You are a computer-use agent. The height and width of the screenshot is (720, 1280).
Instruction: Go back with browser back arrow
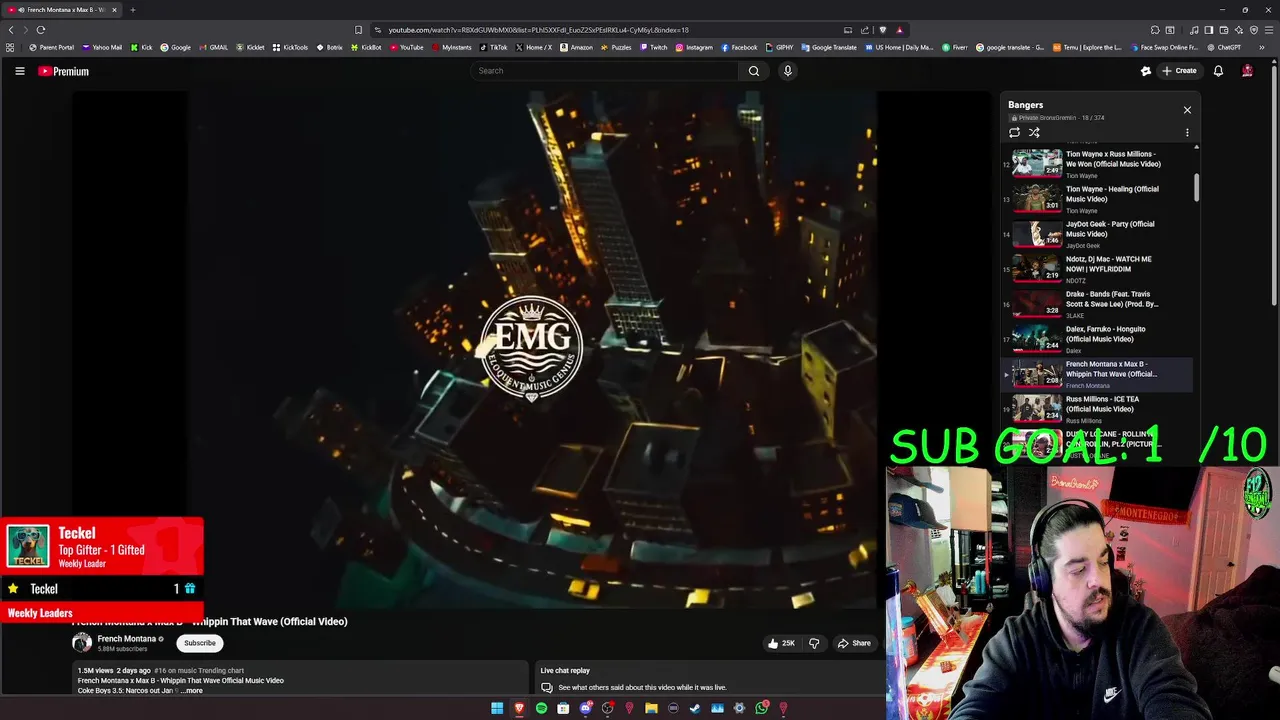click(x=11, y=30)
